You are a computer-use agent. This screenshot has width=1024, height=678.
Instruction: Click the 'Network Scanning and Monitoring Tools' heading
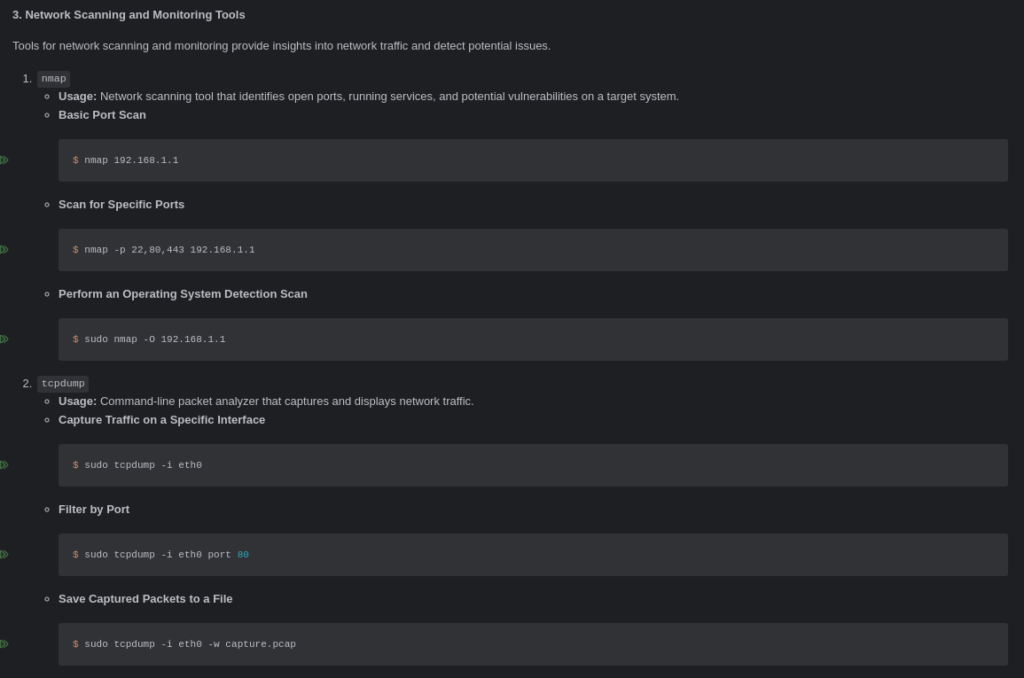click(129, 14)
